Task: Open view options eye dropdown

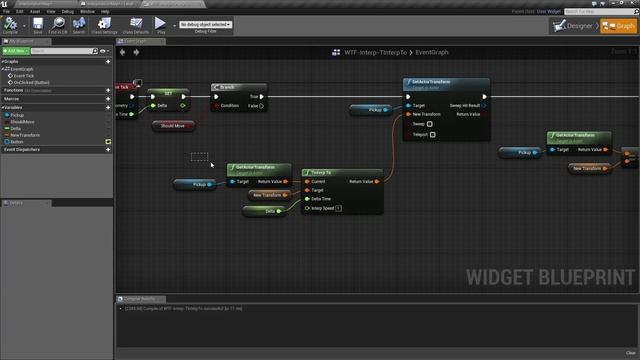Action: pos(104,51)
